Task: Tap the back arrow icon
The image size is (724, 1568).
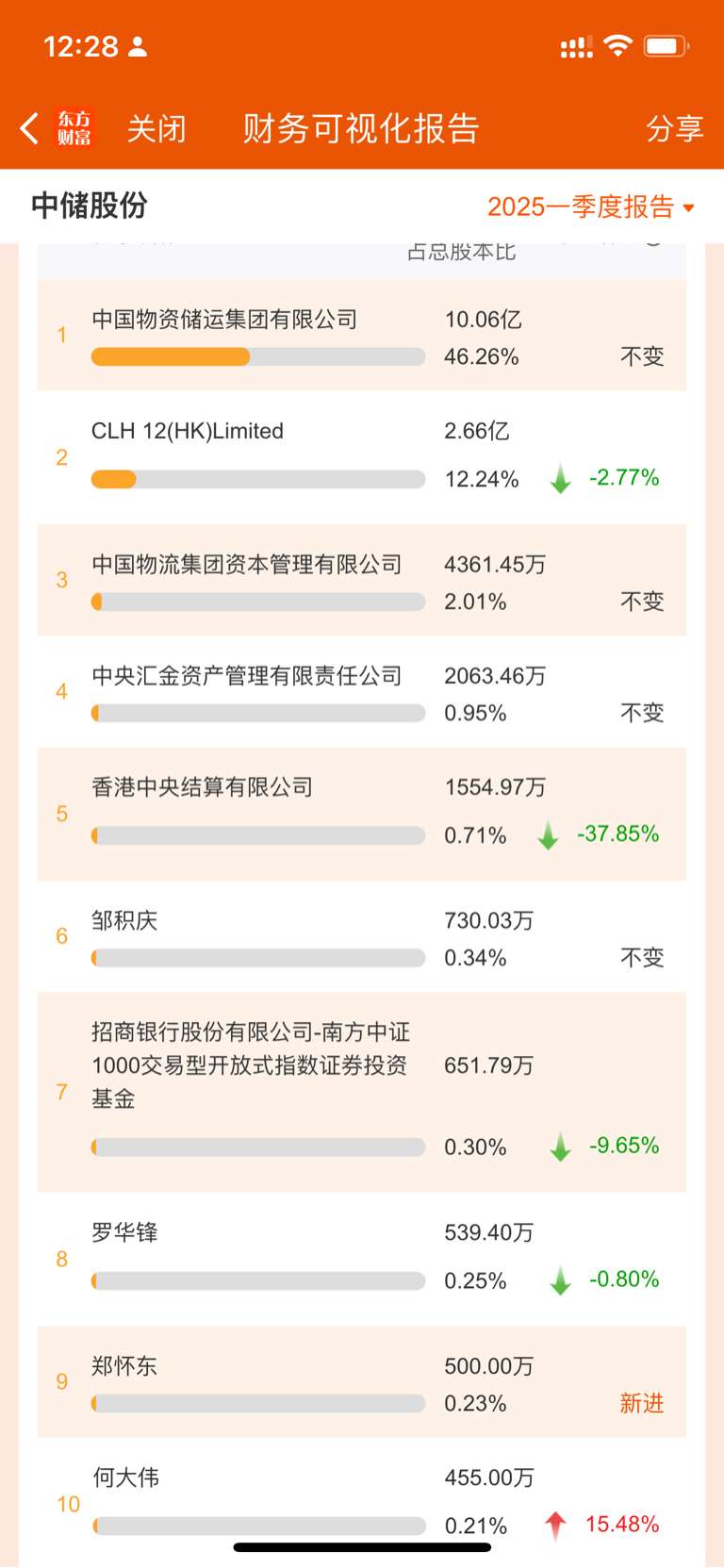Action: click(29, 128)
